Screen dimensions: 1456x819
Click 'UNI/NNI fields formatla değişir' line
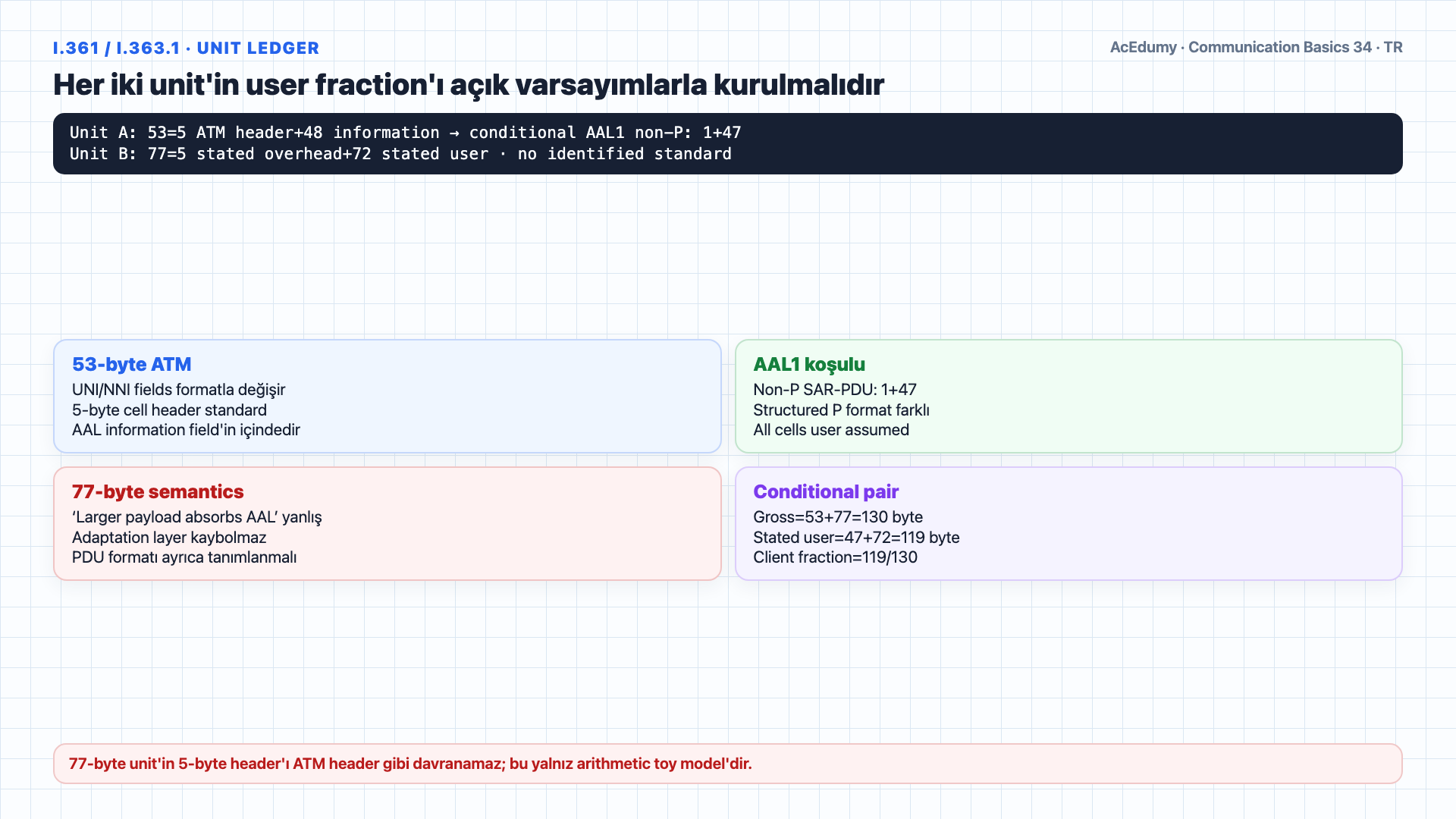(x=178, y=390)
